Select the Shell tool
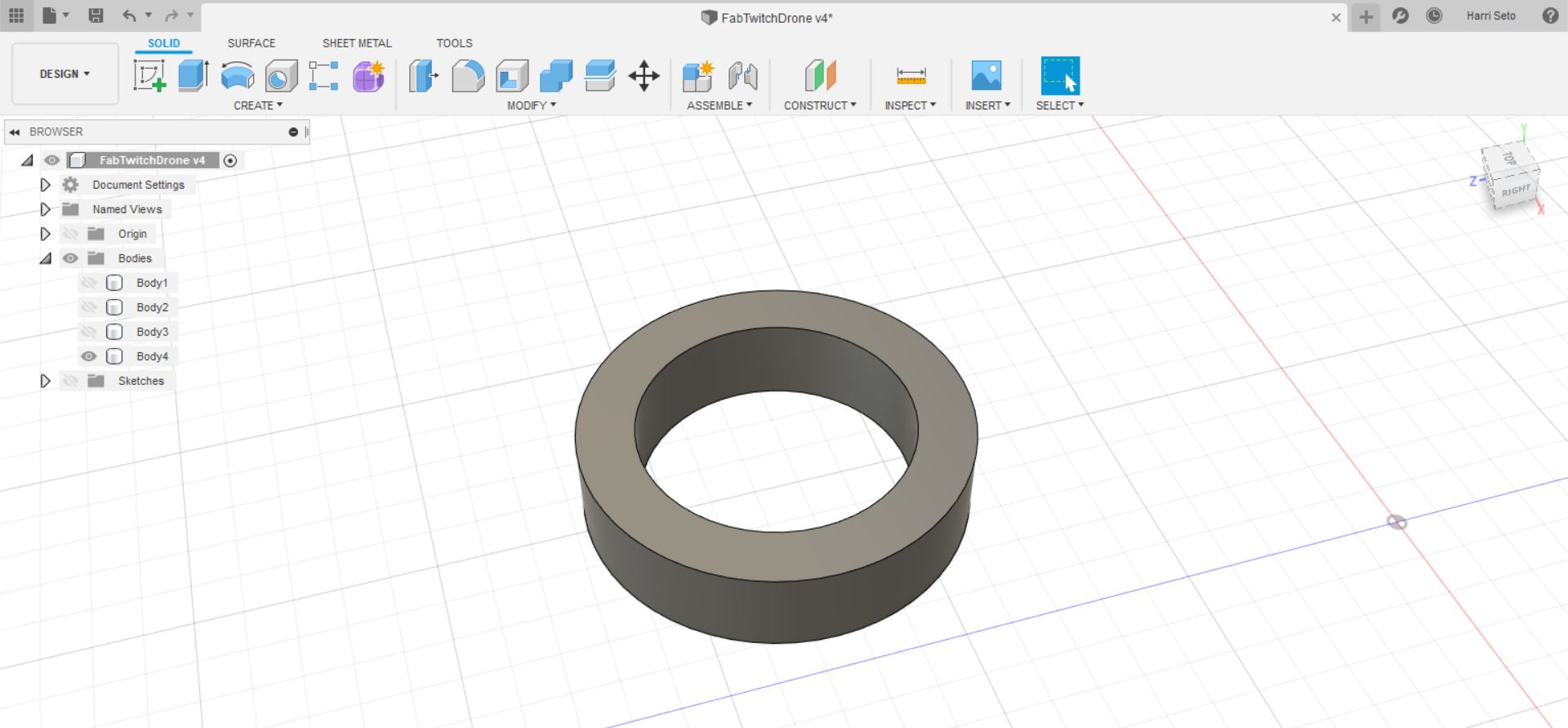The height and width of the screenshot is (728, 1568). (512, 75)
